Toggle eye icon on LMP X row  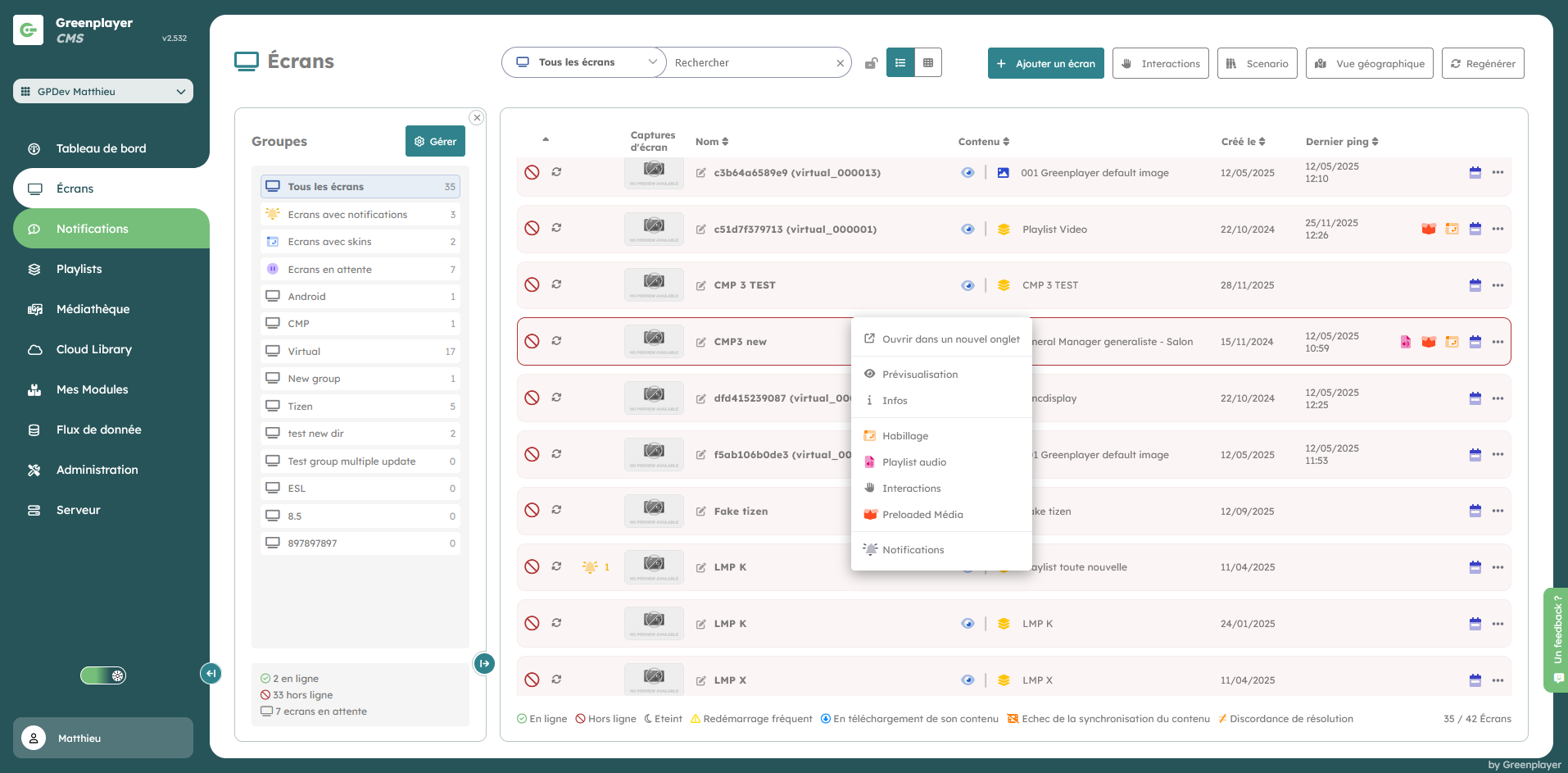point(968,680)
